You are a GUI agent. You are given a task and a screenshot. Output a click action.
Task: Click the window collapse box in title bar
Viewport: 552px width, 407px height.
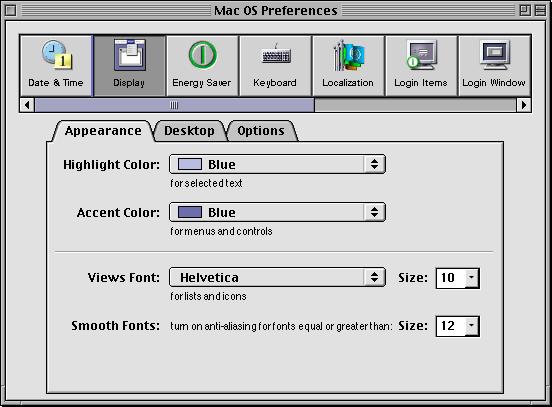point(540,11)
